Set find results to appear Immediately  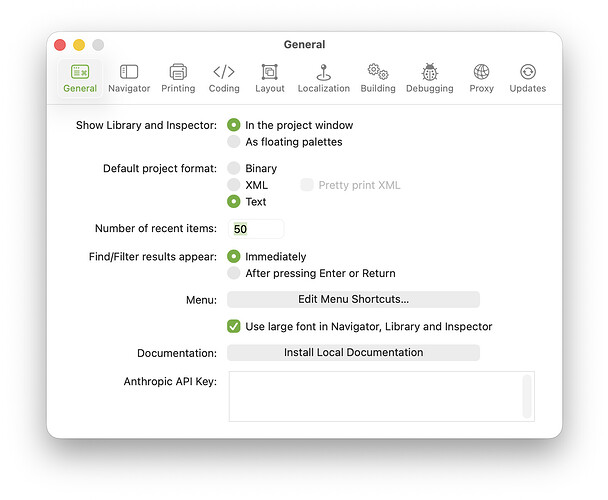coord(233,256)
